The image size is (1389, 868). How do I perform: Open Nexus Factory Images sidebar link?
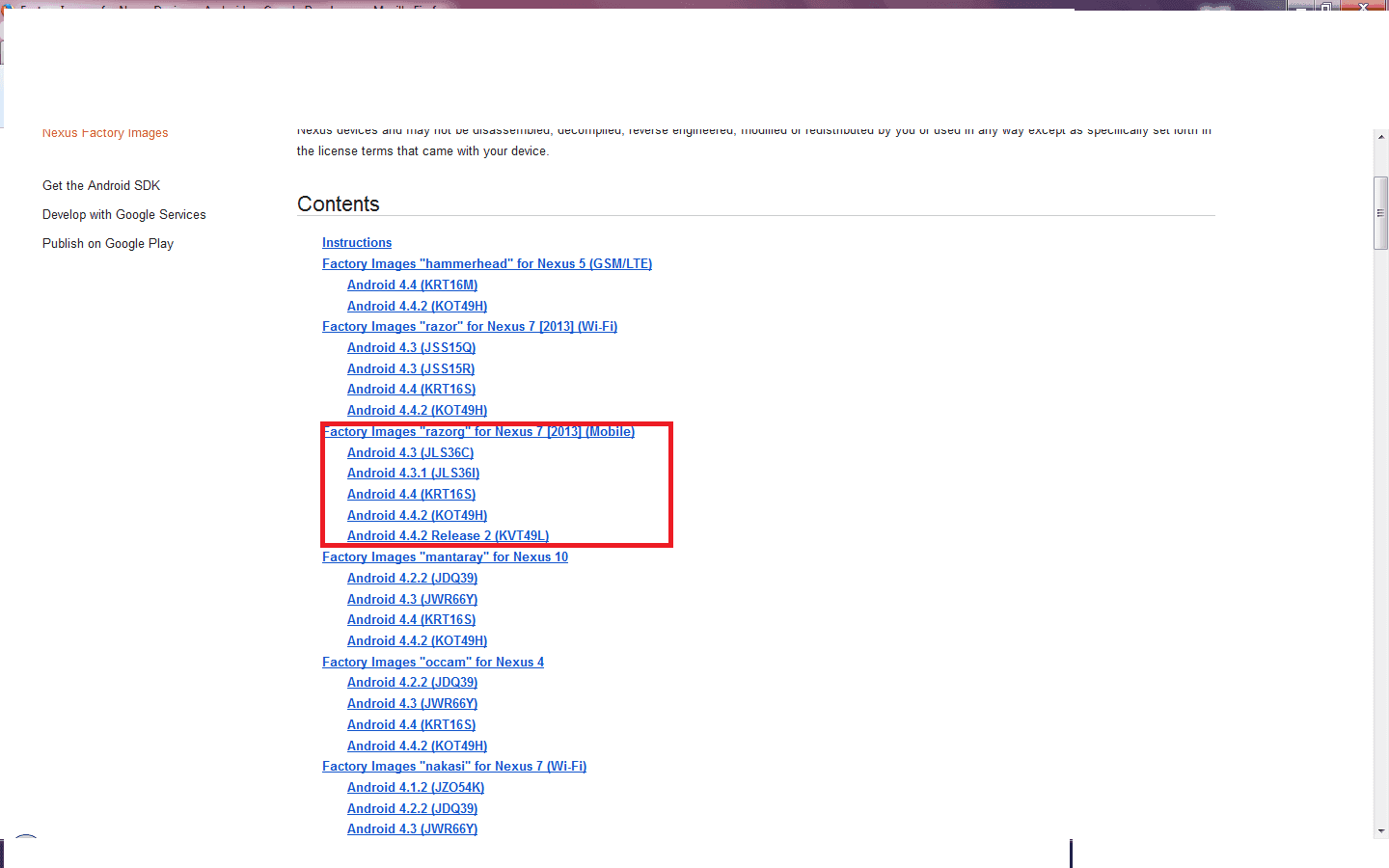(105, 133)
